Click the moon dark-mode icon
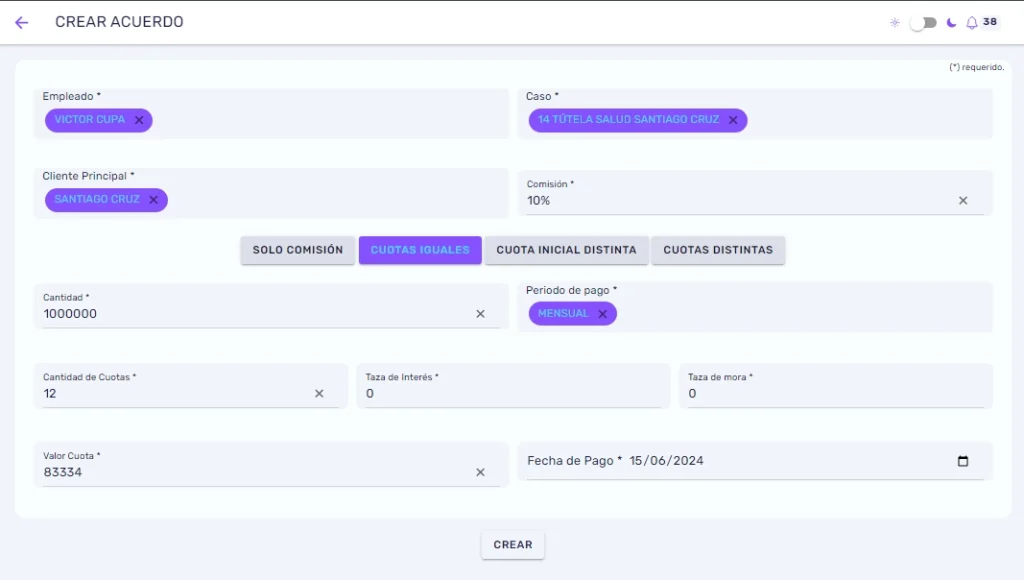Image resolution: width=1024 pixels, height=580 pixels. 952,23
